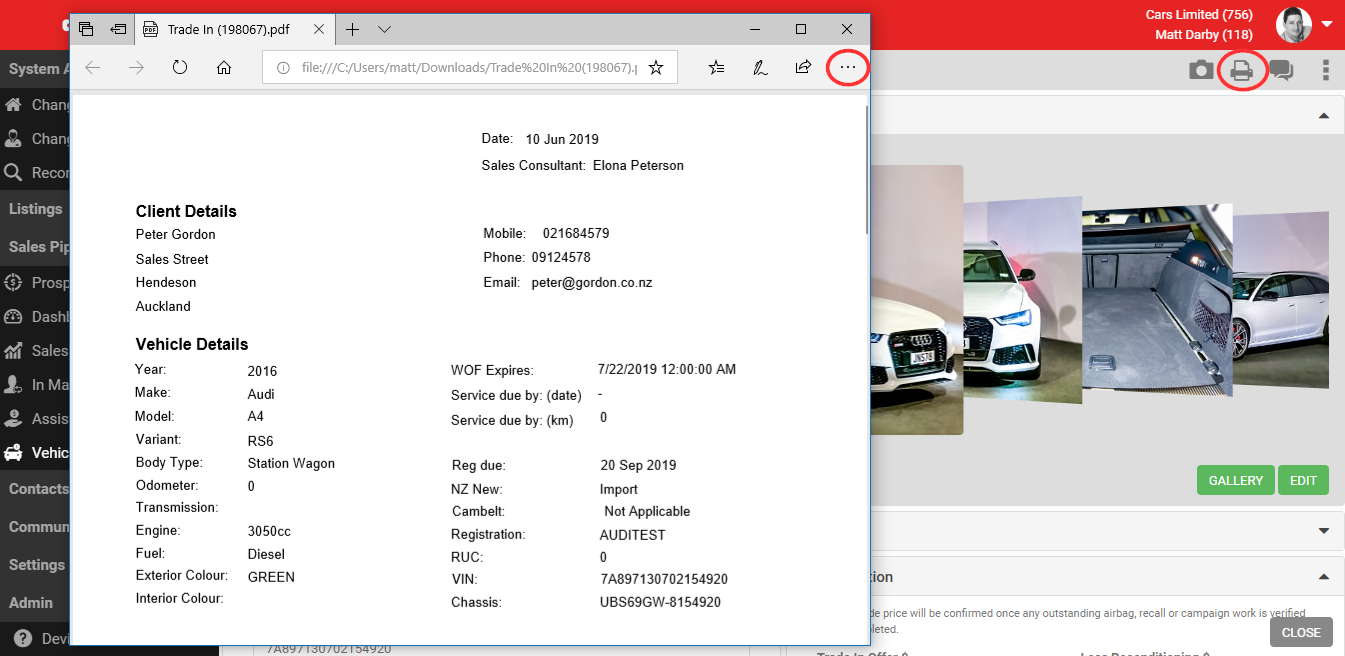This screenshot has width=1345, height=656.
Task: Click the Sales chart sidebar icon
Action: coord(13,351)
